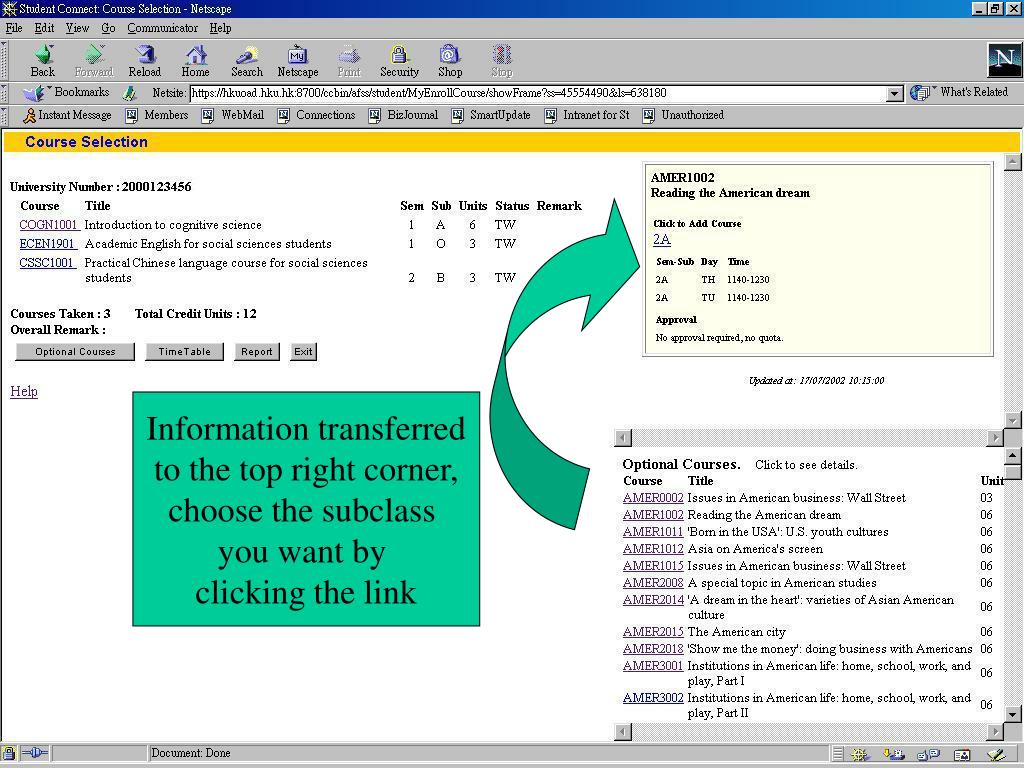Click the Forward toolbar icon
Viewport: 1024px width, 768px height.
[94, 61]
